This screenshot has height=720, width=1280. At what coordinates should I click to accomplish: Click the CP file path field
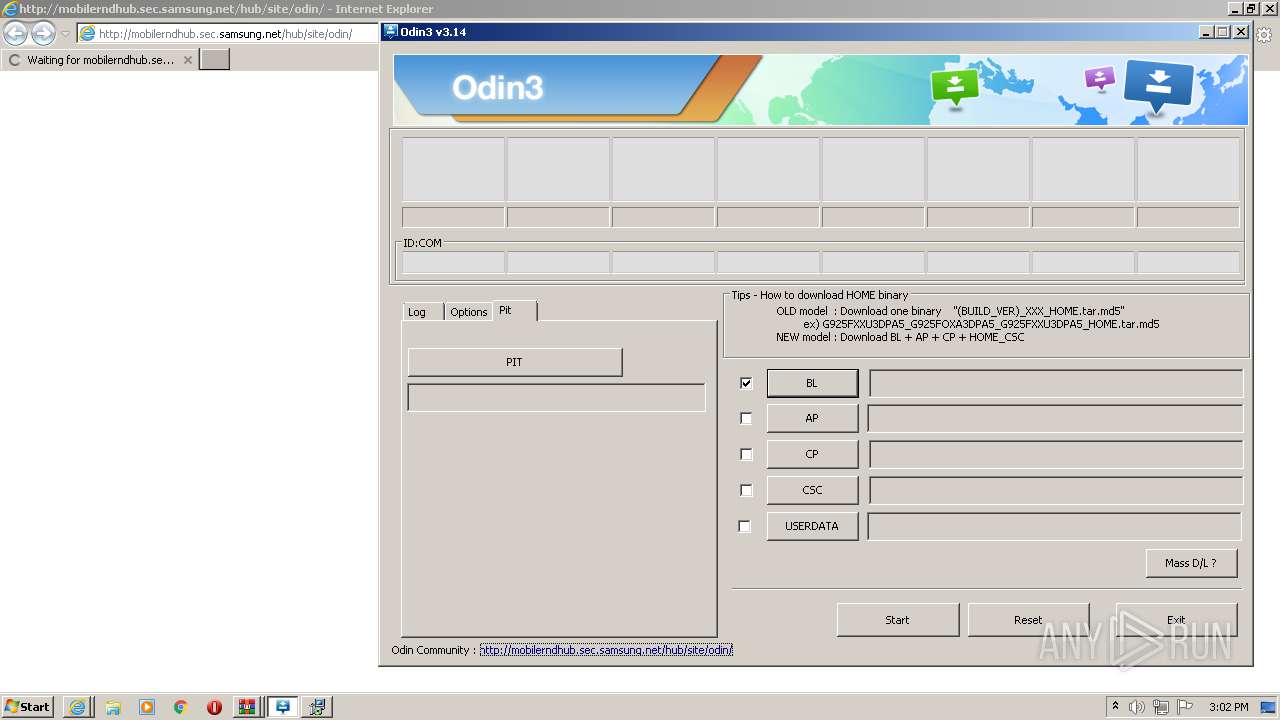tap(1055, 454)
